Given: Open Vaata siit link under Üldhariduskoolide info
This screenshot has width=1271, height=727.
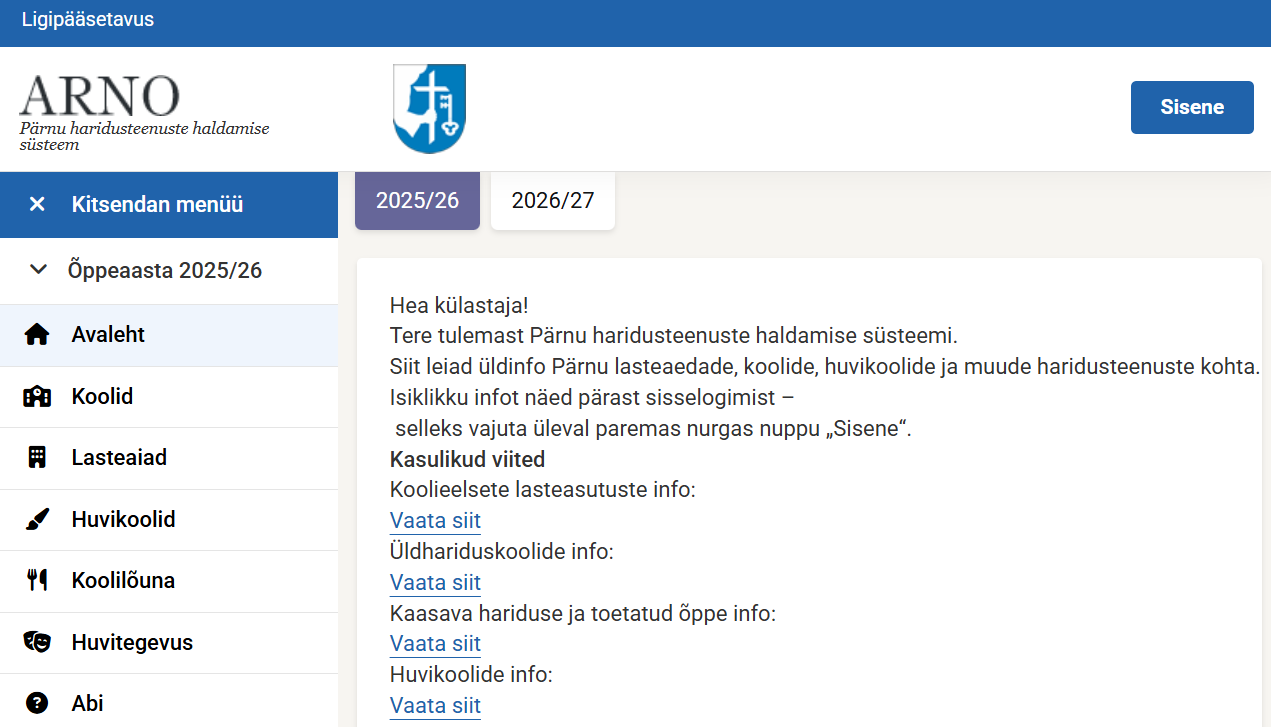Looking at the screenshot, I should 435,583.
